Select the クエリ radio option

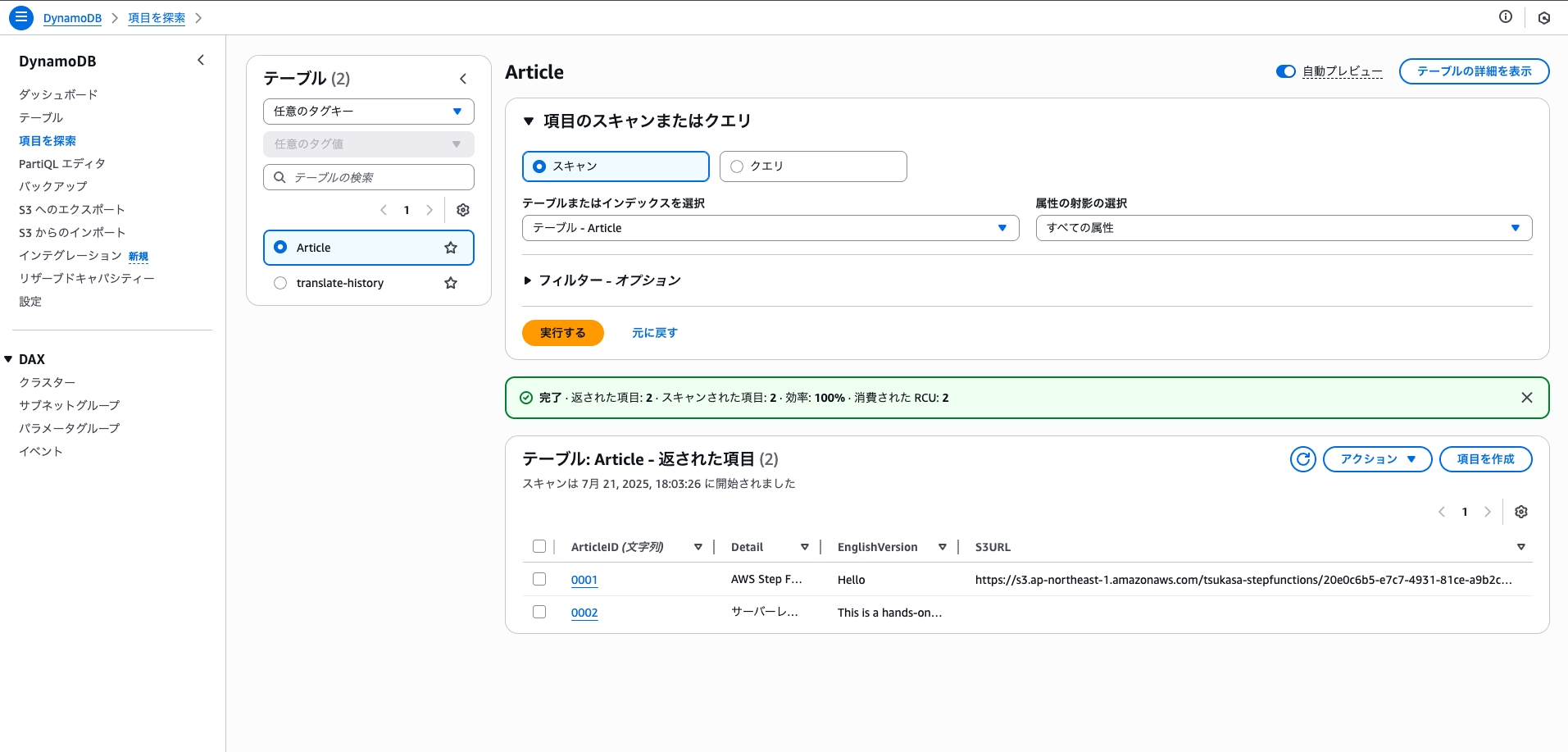click(737, 166)
